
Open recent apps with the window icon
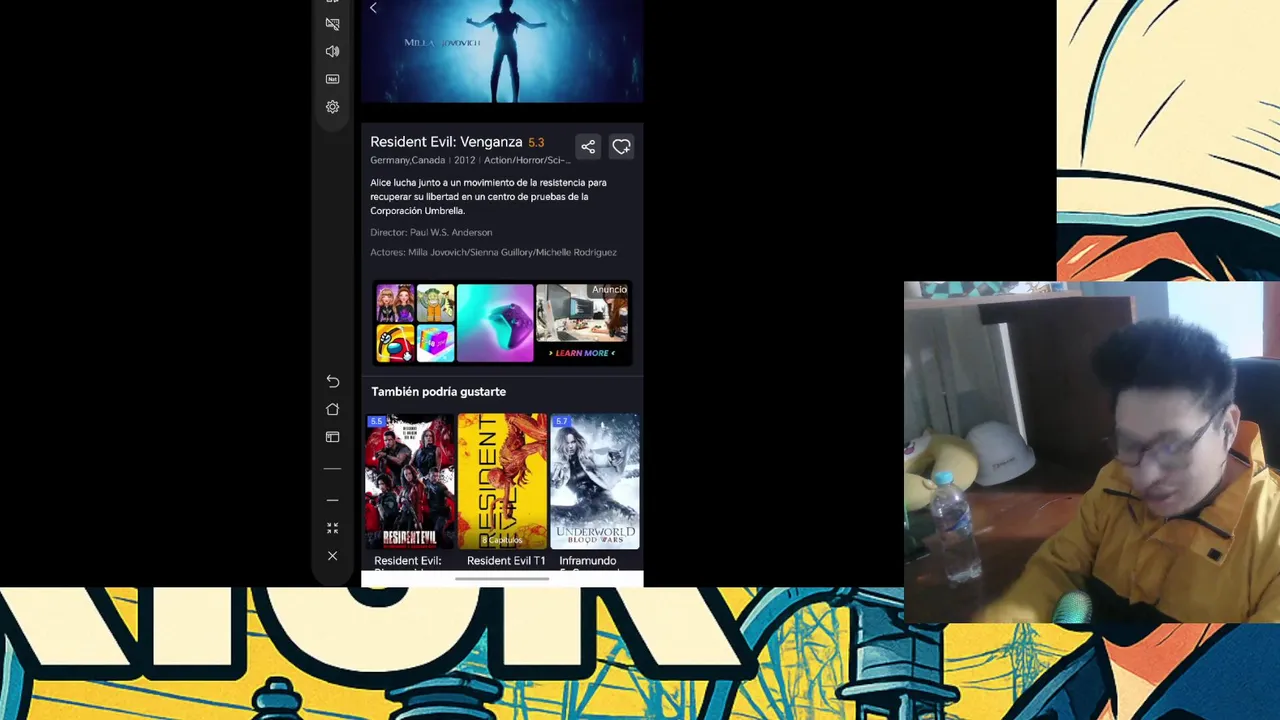[332, 437]
